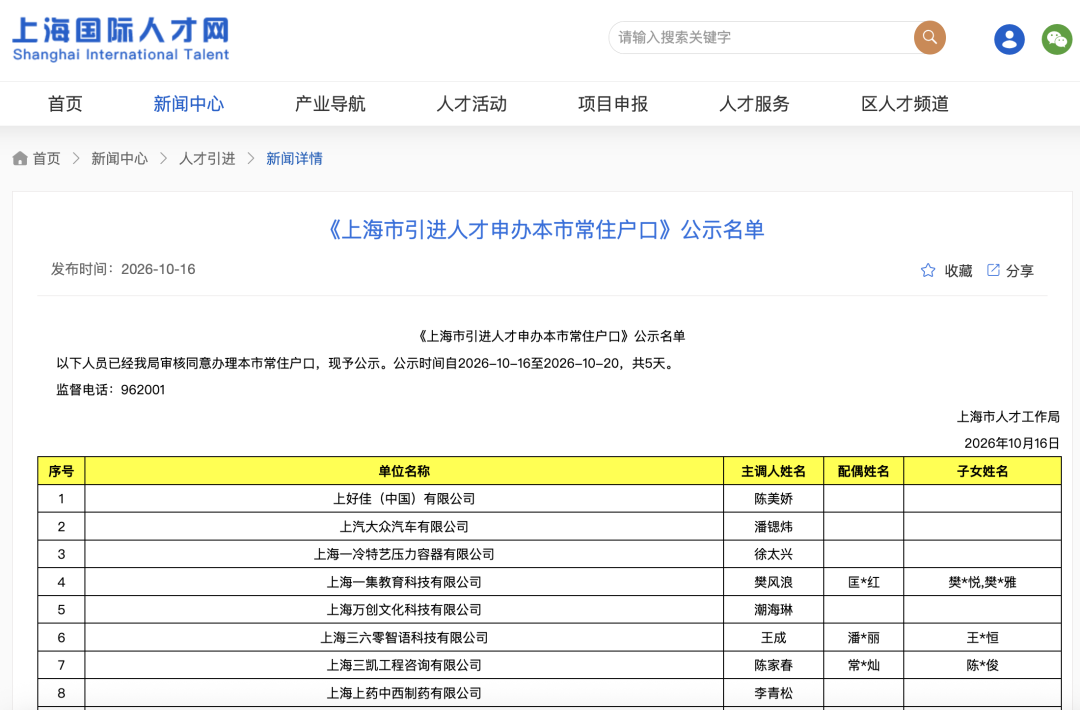Image resolution: width=1080 pixels, height=710 pixels.
Task: Click spouse name 潘*丽
Action: tap(864, 638)
